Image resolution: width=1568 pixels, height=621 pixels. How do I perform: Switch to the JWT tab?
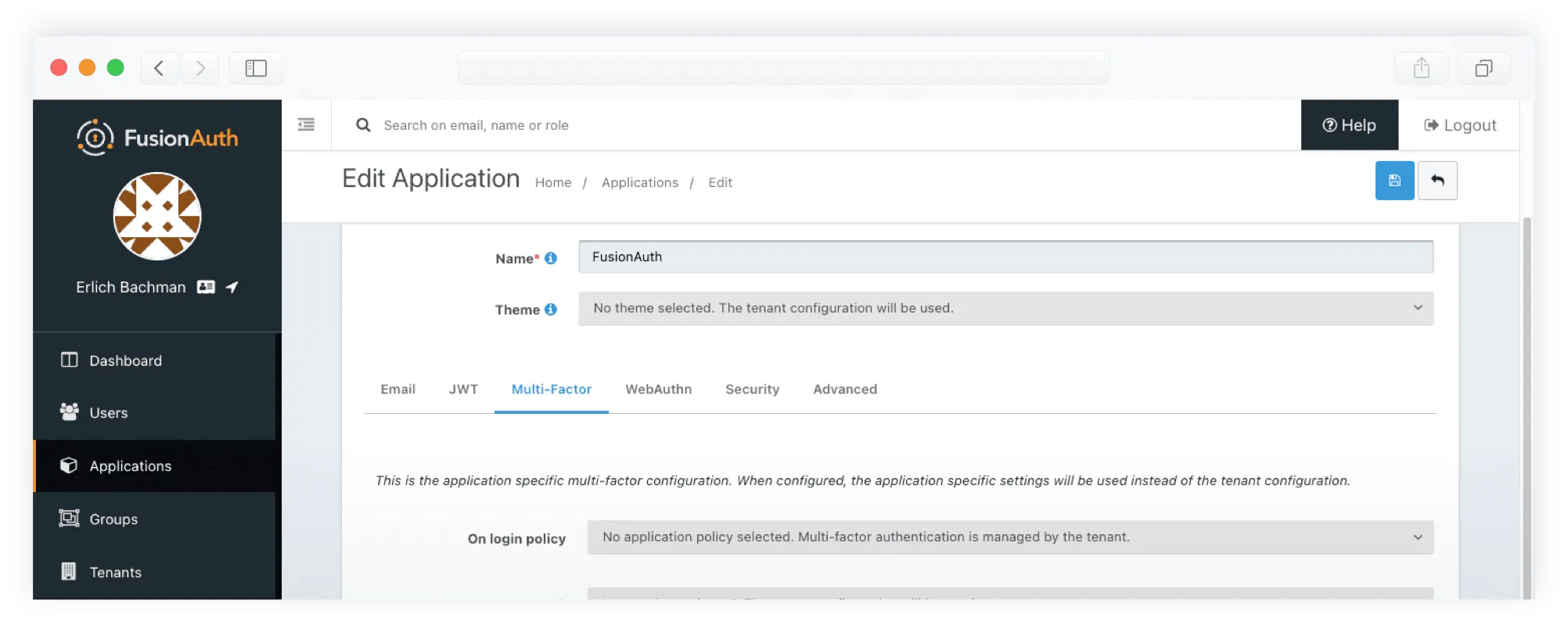[x=463, y=389]
